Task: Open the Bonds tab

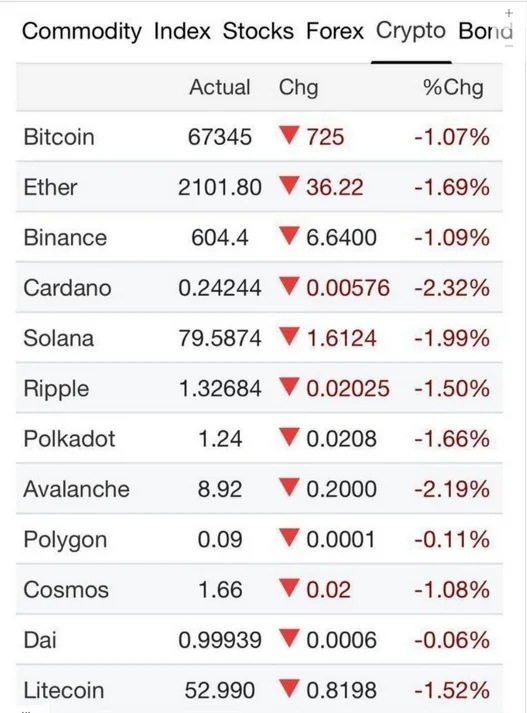Action: 486,31
